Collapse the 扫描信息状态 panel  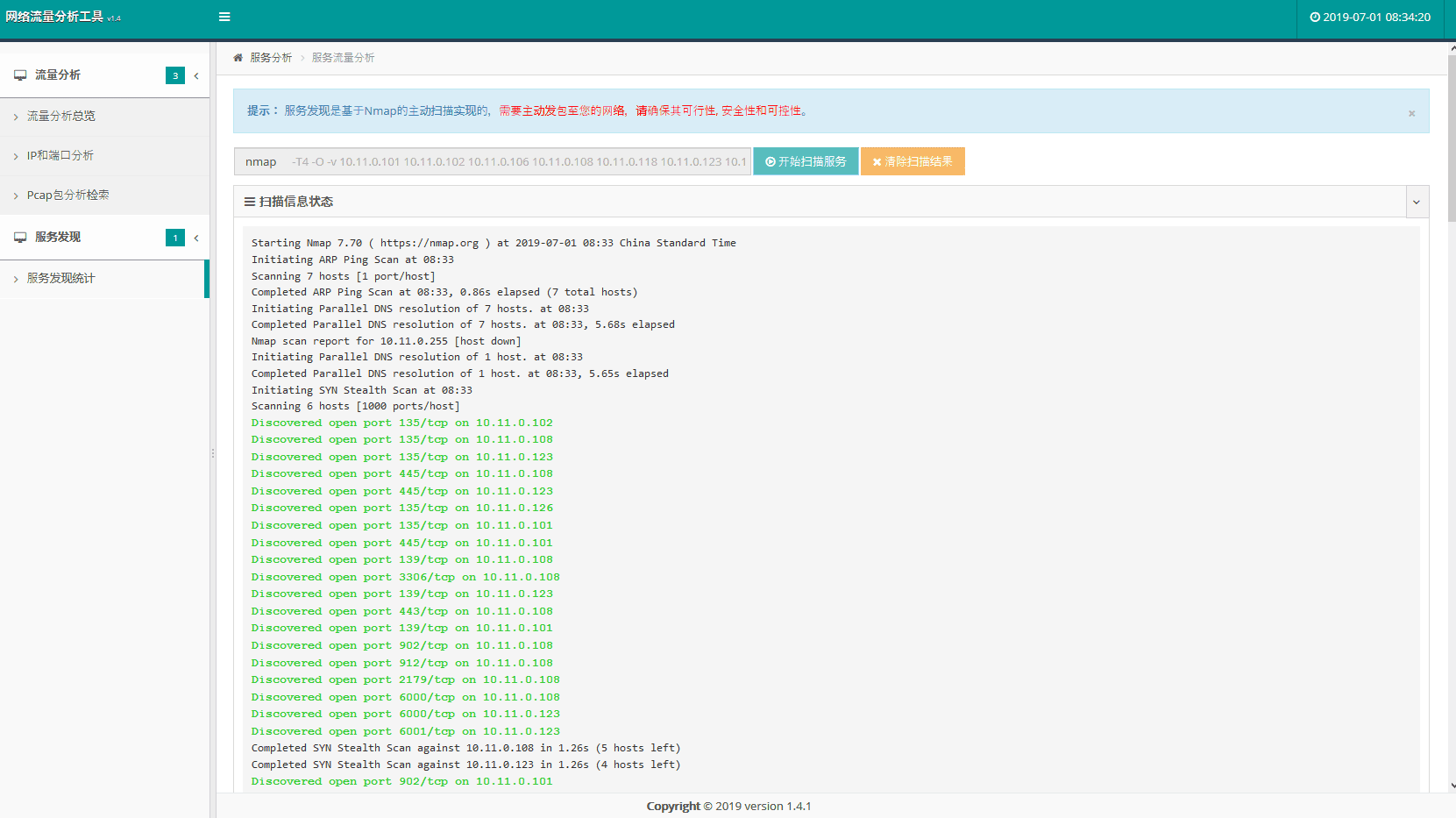[1416, 202]
